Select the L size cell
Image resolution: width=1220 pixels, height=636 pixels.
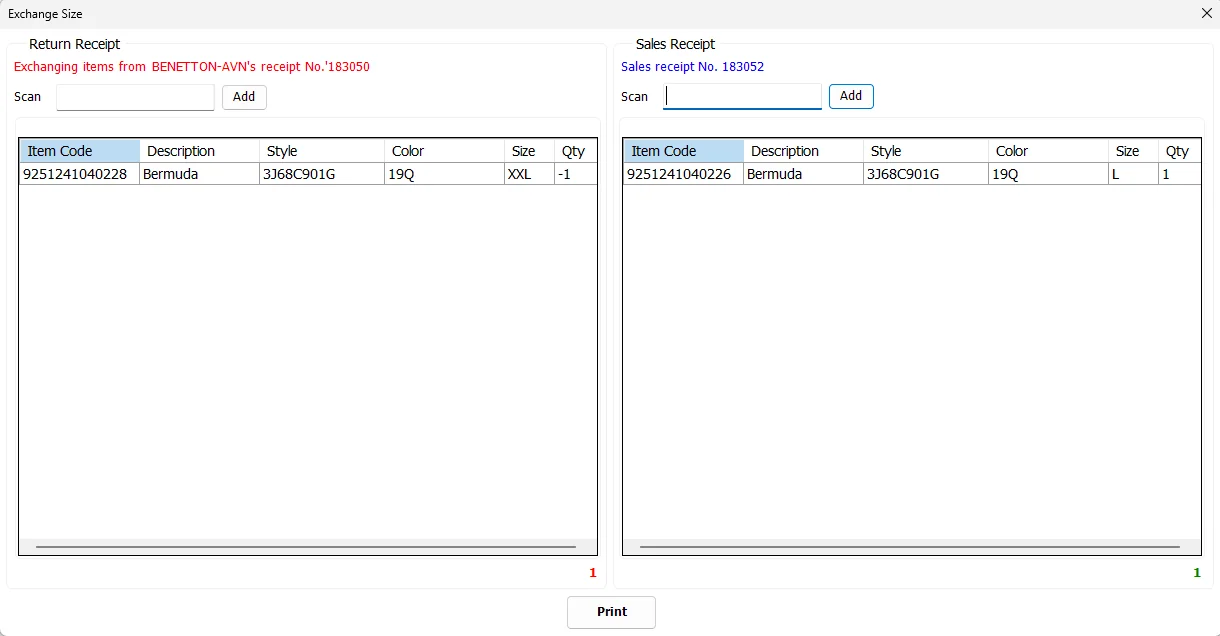point(1133,174)
